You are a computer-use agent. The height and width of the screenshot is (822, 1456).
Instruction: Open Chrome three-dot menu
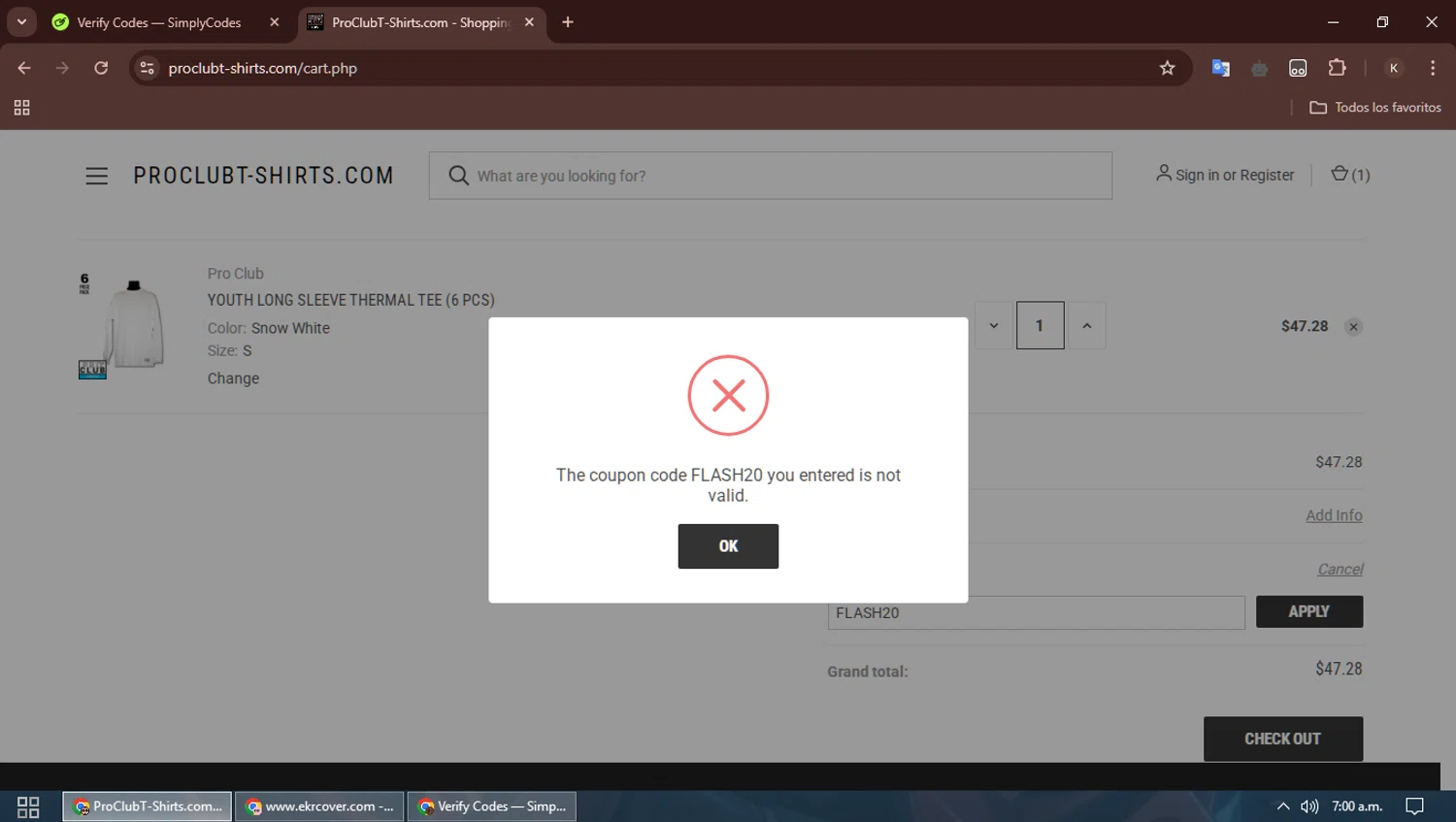1433,68
